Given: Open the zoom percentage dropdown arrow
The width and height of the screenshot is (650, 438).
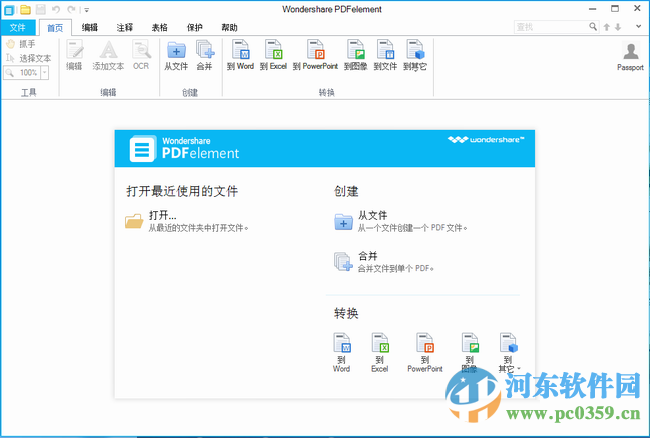Looking at the screenshot, I should tap(44, 73).
